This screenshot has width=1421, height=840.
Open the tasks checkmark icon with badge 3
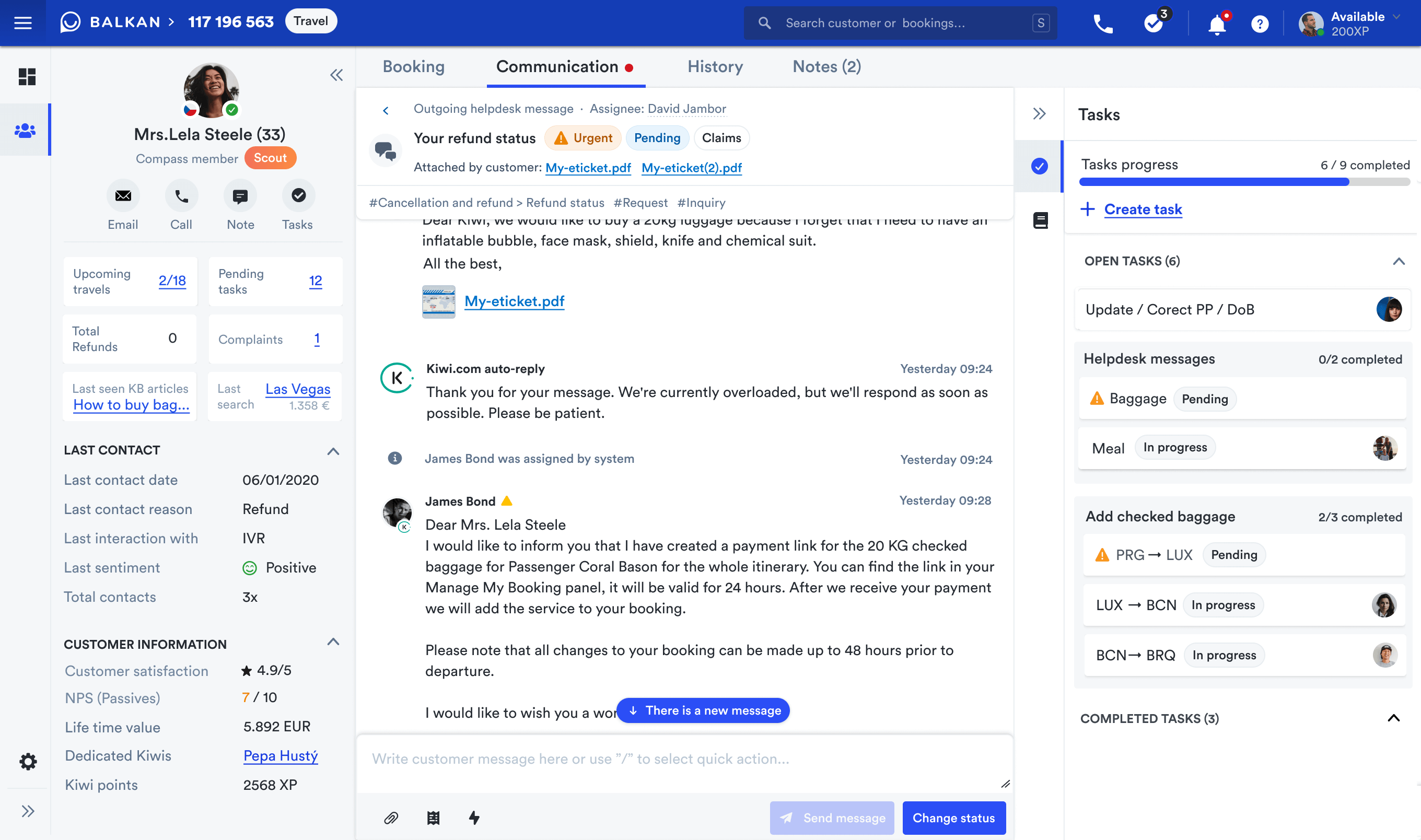1154,22
